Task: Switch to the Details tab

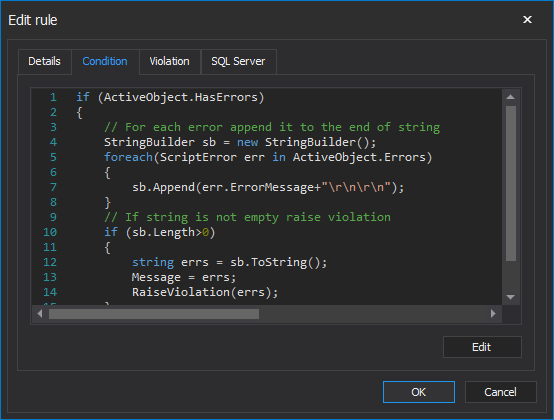Action: pos(45,61)
